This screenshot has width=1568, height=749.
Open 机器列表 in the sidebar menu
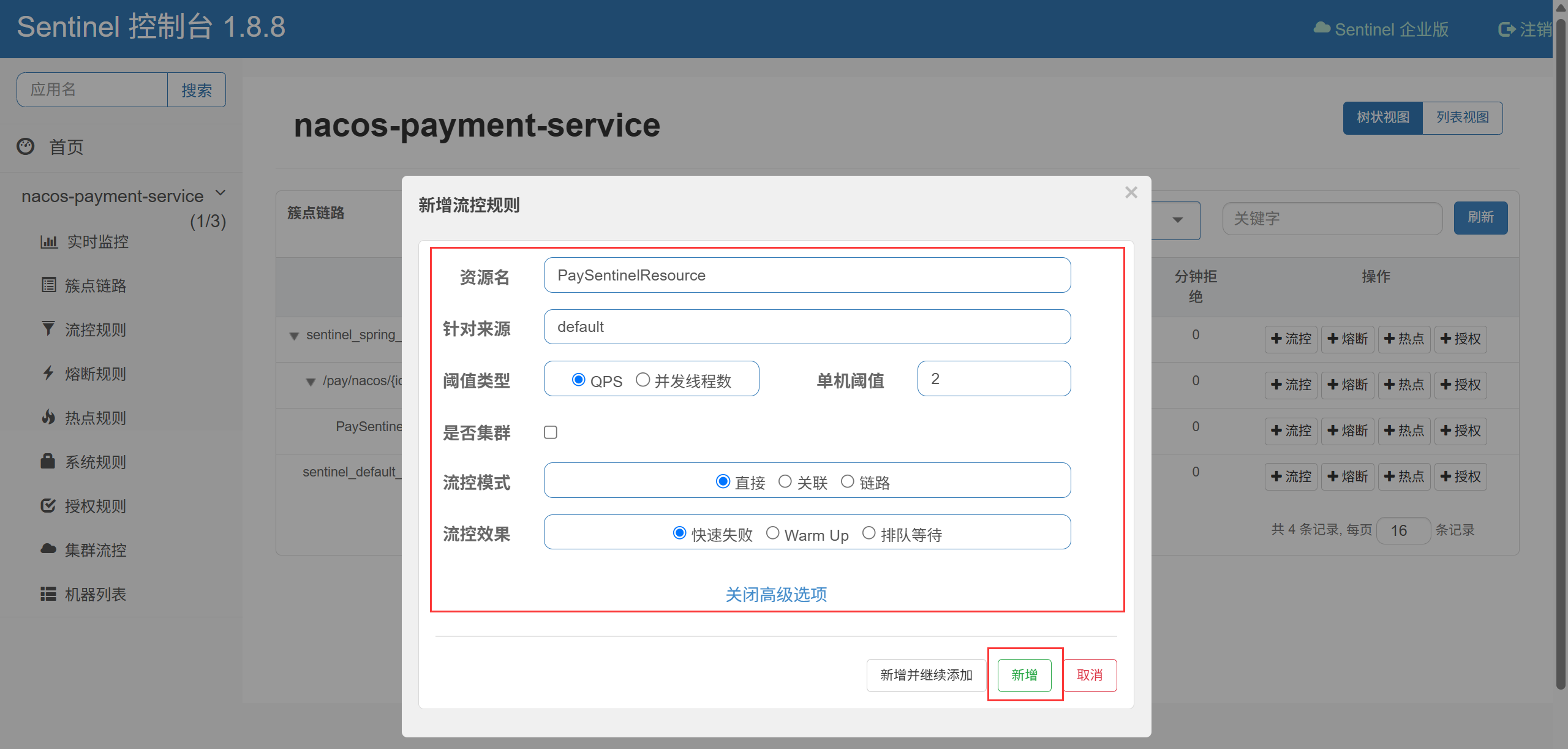click(x=95, y=594)
